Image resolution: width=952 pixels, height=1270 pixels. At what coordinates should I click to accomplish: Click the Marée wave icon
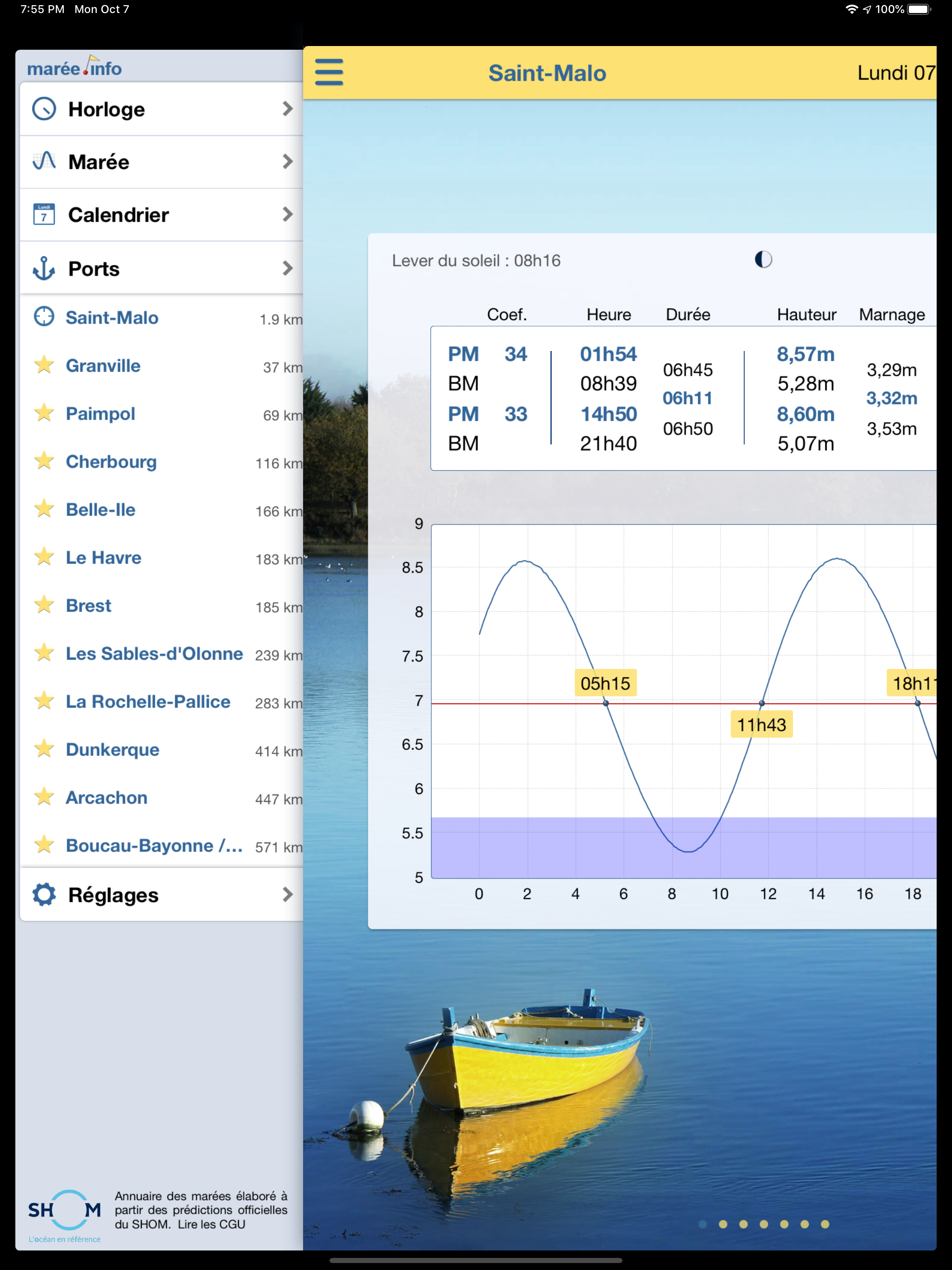coord(44,161)
